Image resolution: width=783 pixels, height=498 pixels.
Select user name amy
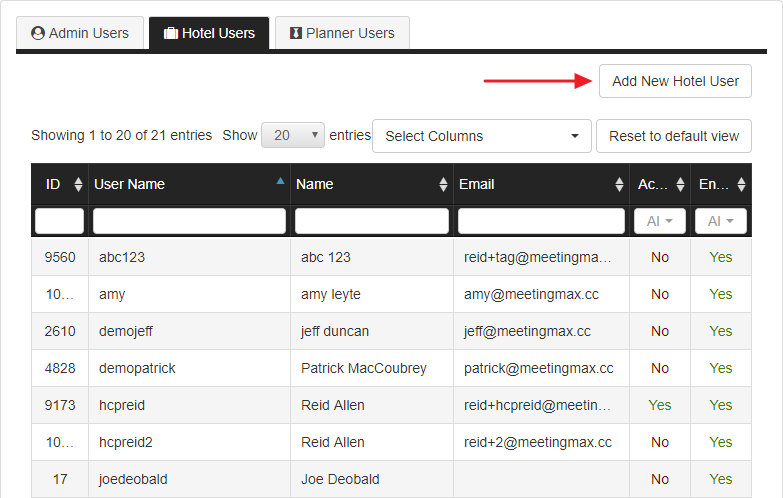(x=112, y=295)
